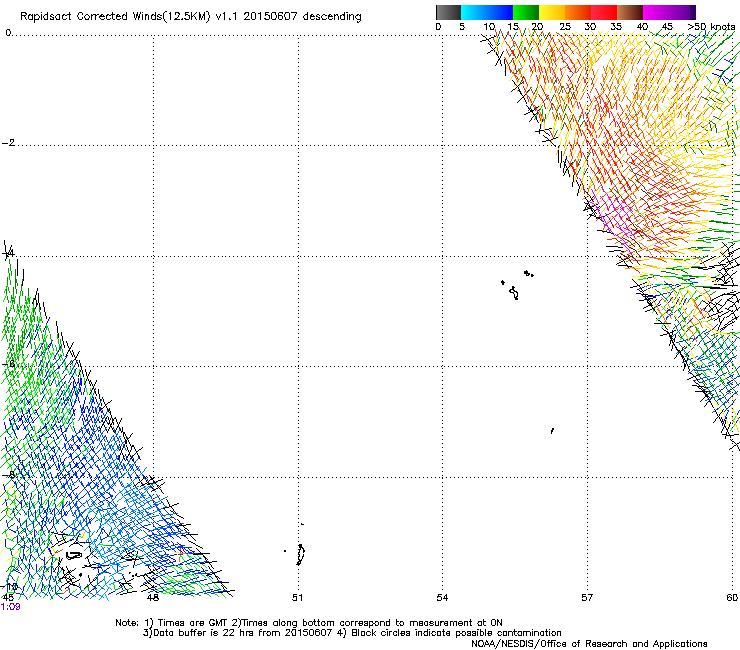Click the longitude label 51
Image resolution: width=740 pixels, height=650 pixels.
pyautogui.click(x=297, y=598)
